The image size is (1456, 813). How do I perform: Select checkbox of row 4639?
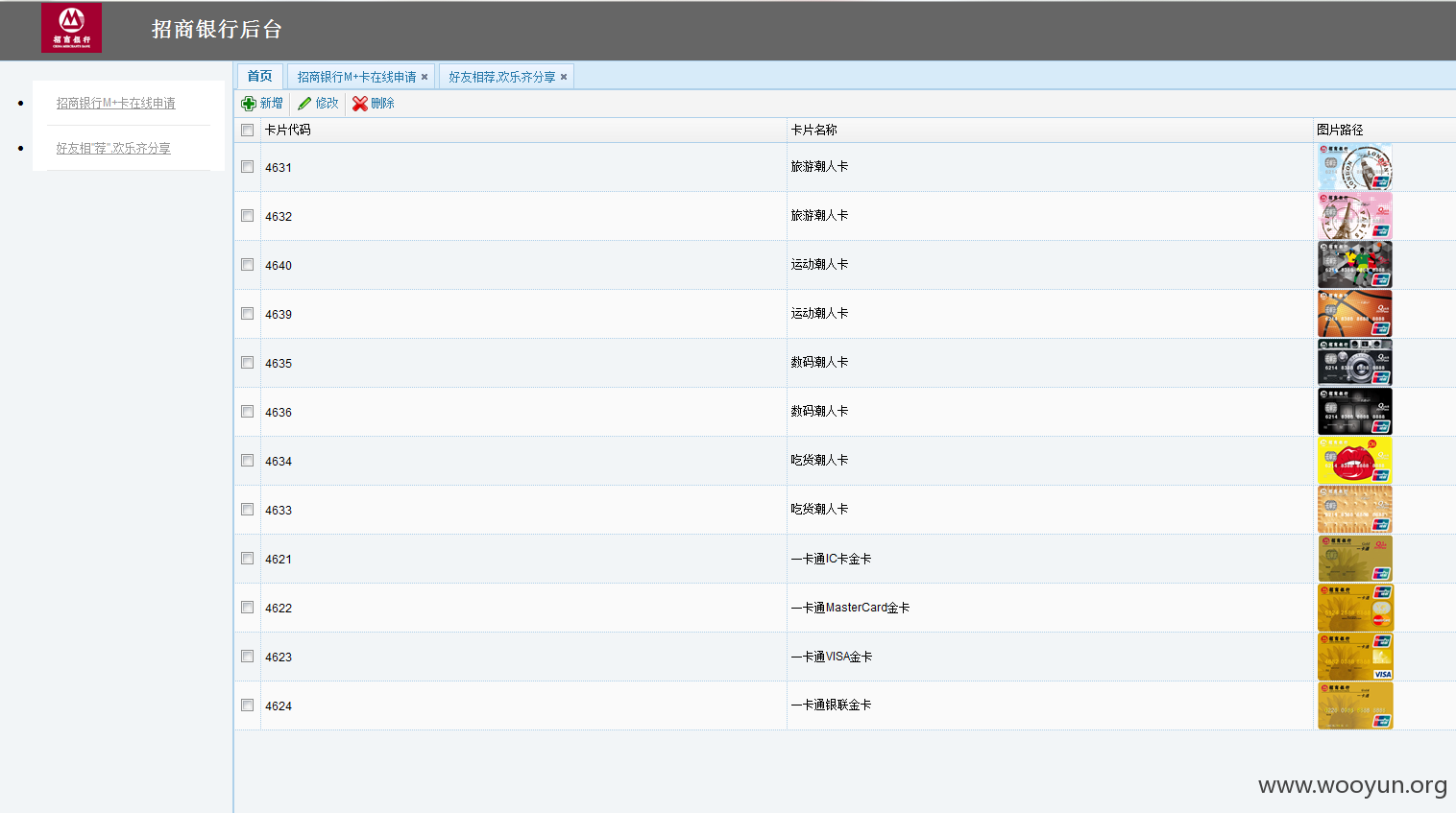click(248, 314)
